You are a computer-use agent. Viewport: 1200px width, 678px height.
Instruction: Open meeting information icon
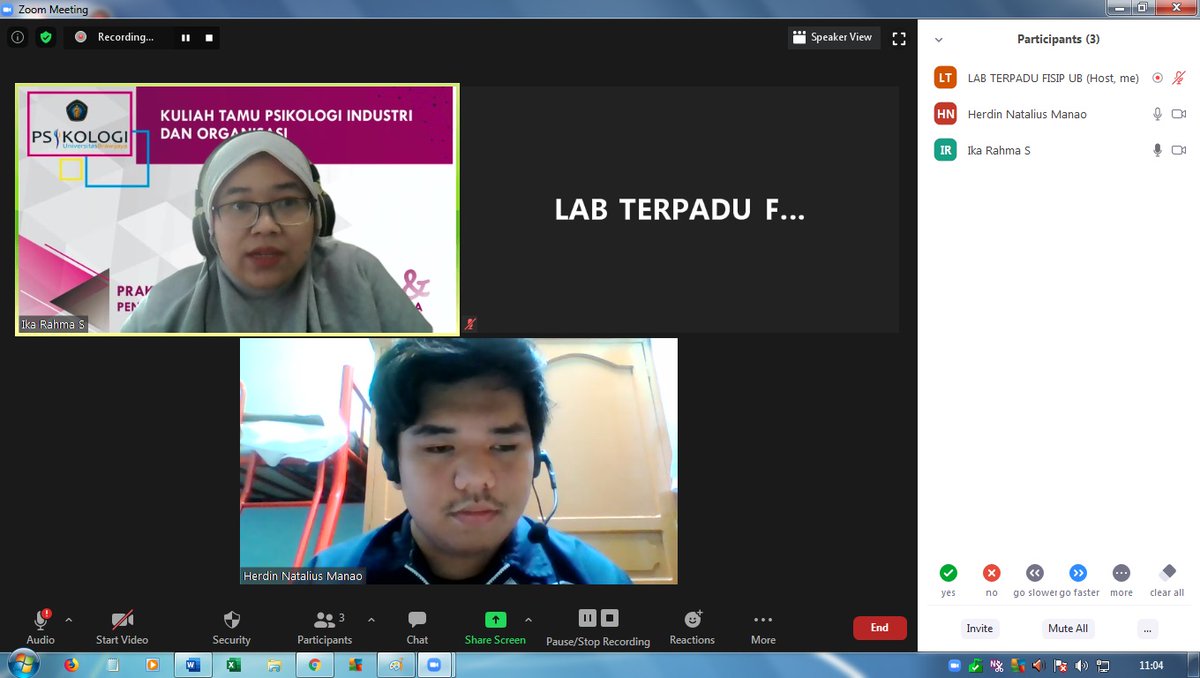pos(17,37)
